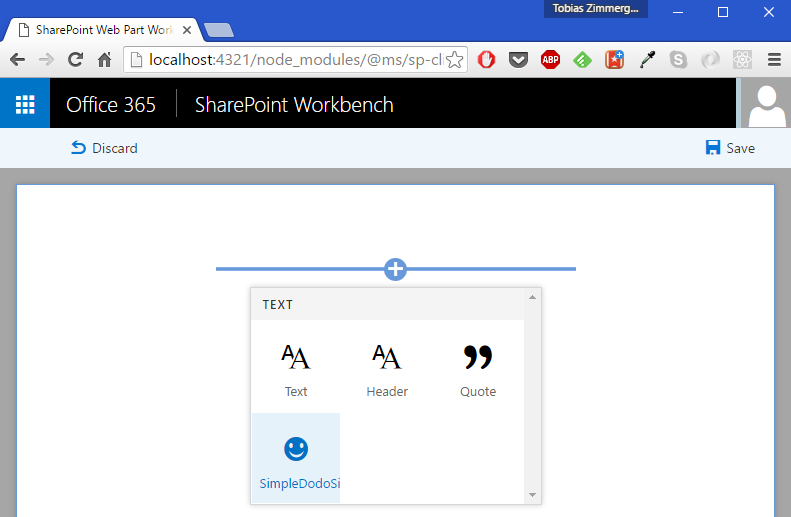The image size is (791, 517).
Task: Open the red stop-hand blocker extension
Action: (486, 60)
